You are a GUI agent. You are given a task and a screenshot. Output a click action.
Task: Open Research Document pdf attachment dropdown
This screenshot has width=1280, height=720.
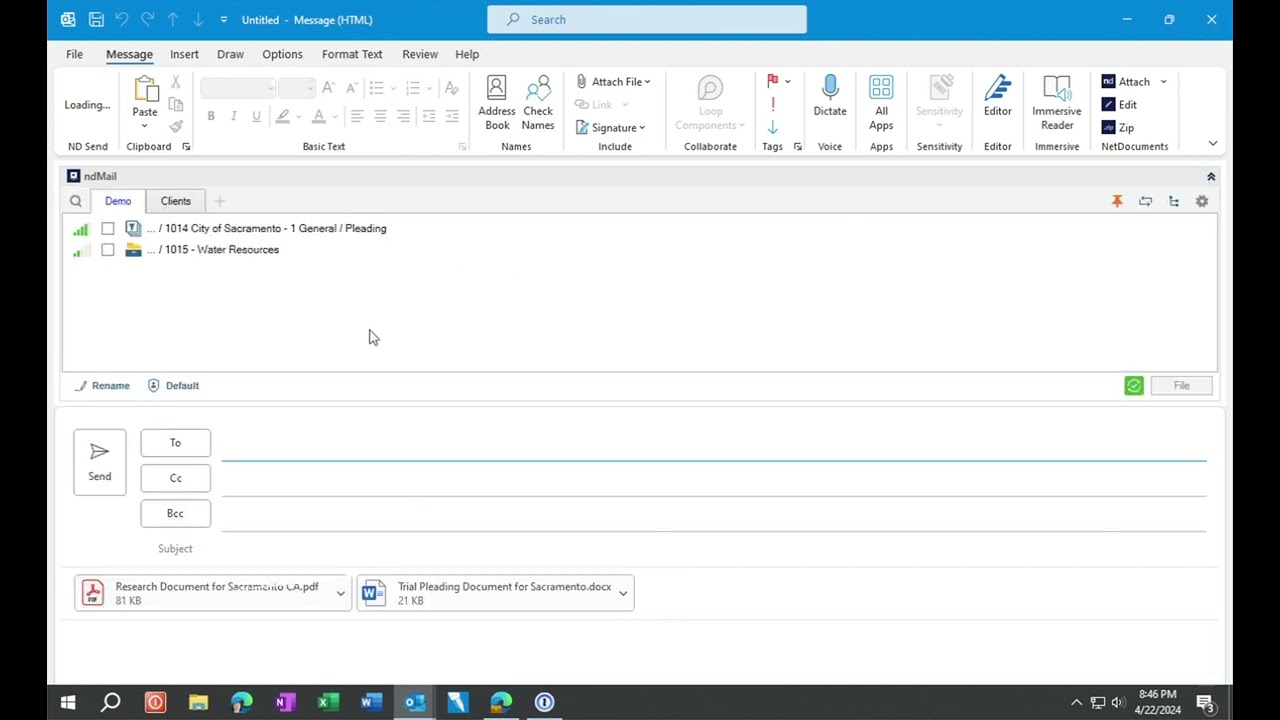click(x=340, y=593)
